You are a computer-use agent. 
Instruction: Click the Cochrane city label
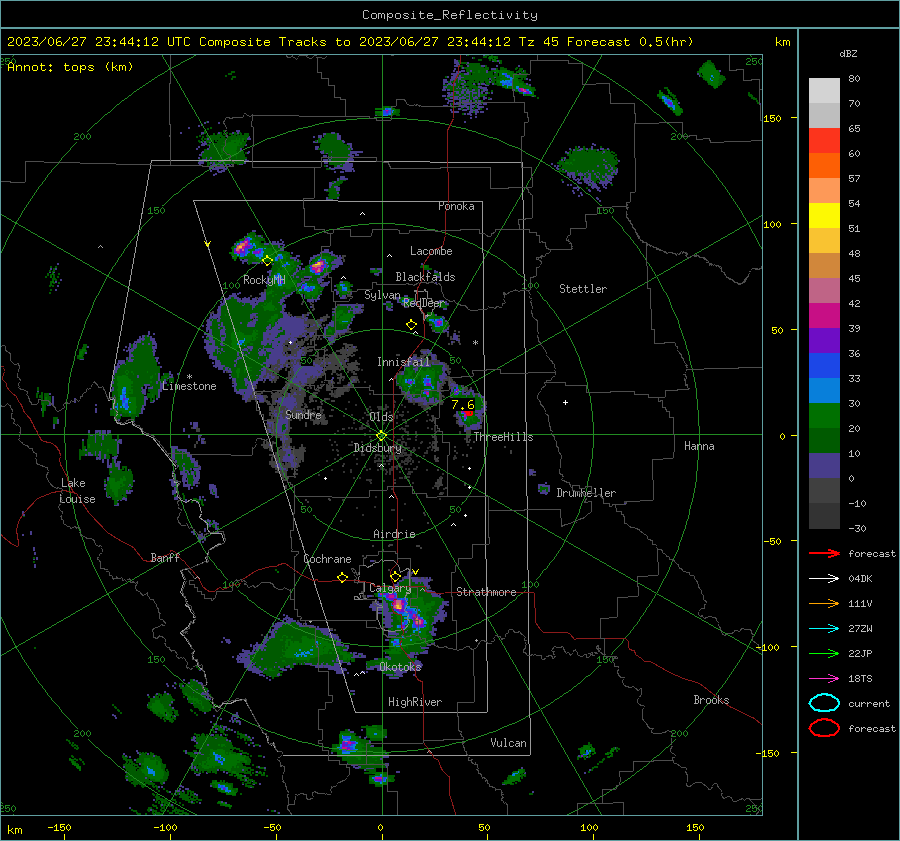(x=327, y=559)
